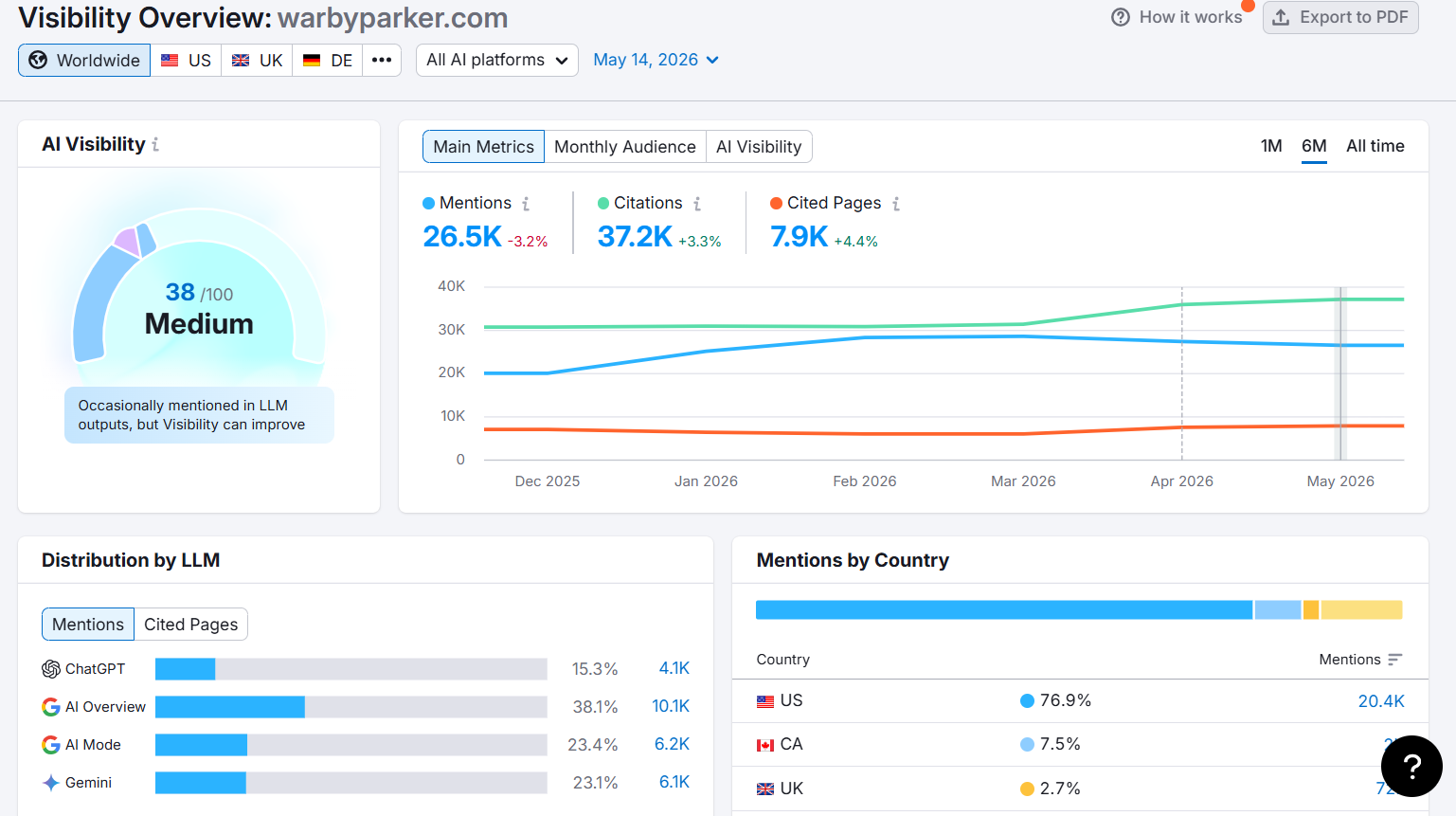Open the 10.1K AI Overview mentions link

point(671,706)
